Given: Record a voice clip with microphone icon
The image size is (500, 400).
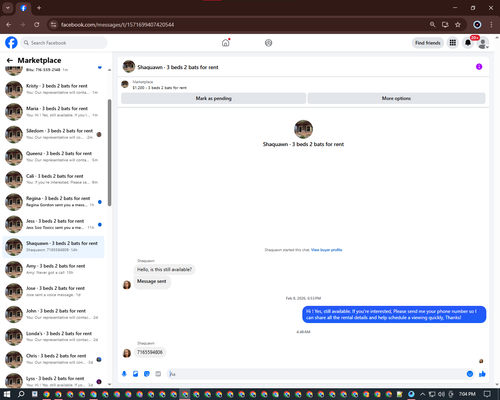Looking at the screenshot, I should (x=124, y=374).
